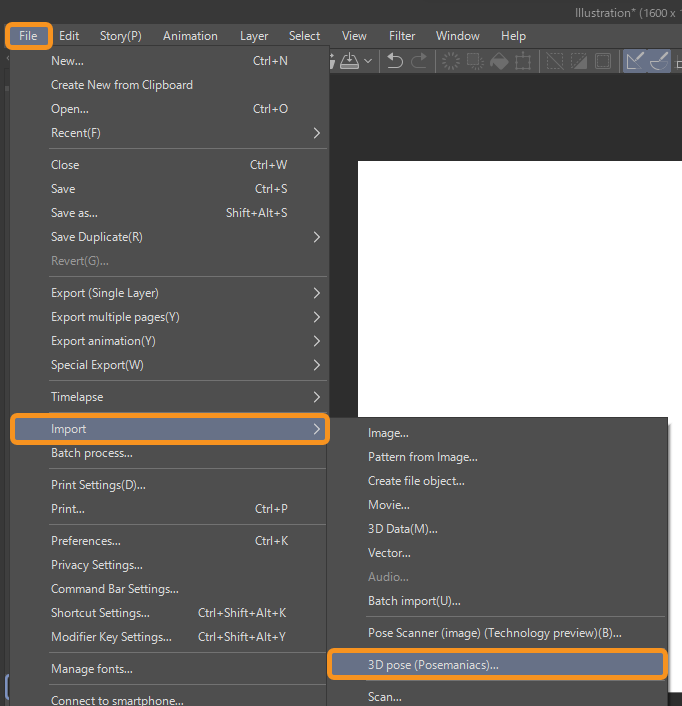Select Pattern from Image... in submenu
The height and width of the screenshot is (706, 682).
[x=498, y=457]
